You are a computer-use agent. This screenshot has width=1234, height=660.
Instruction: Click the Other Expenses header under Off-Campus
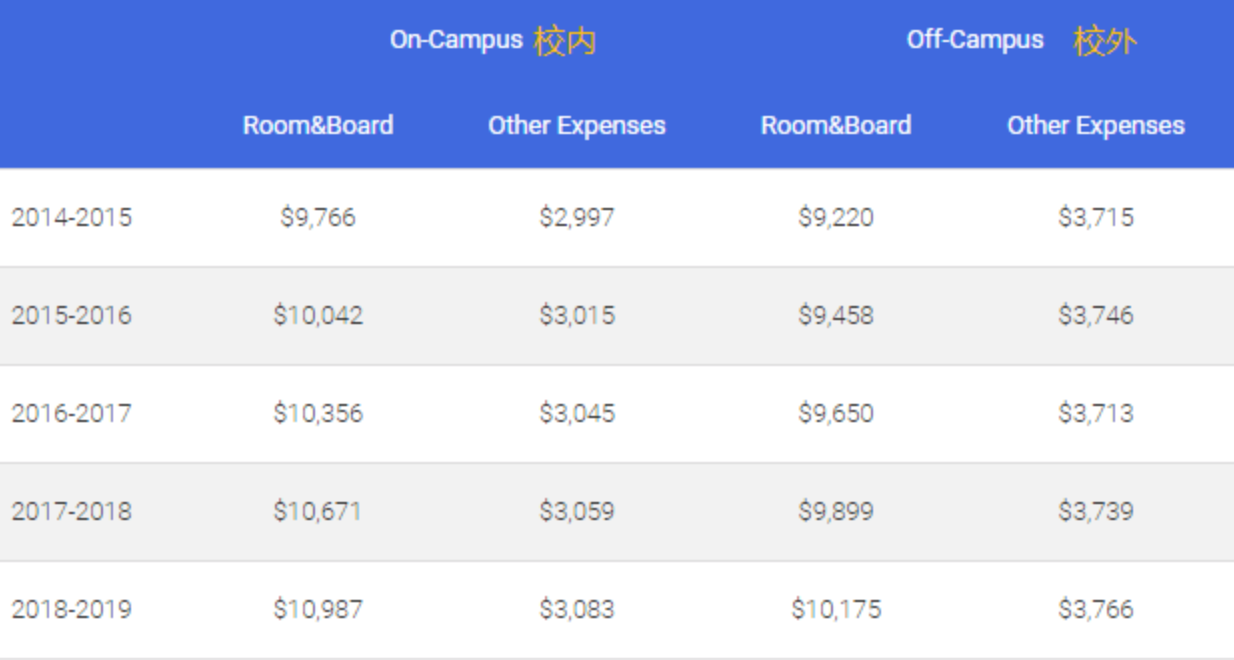1095,126
